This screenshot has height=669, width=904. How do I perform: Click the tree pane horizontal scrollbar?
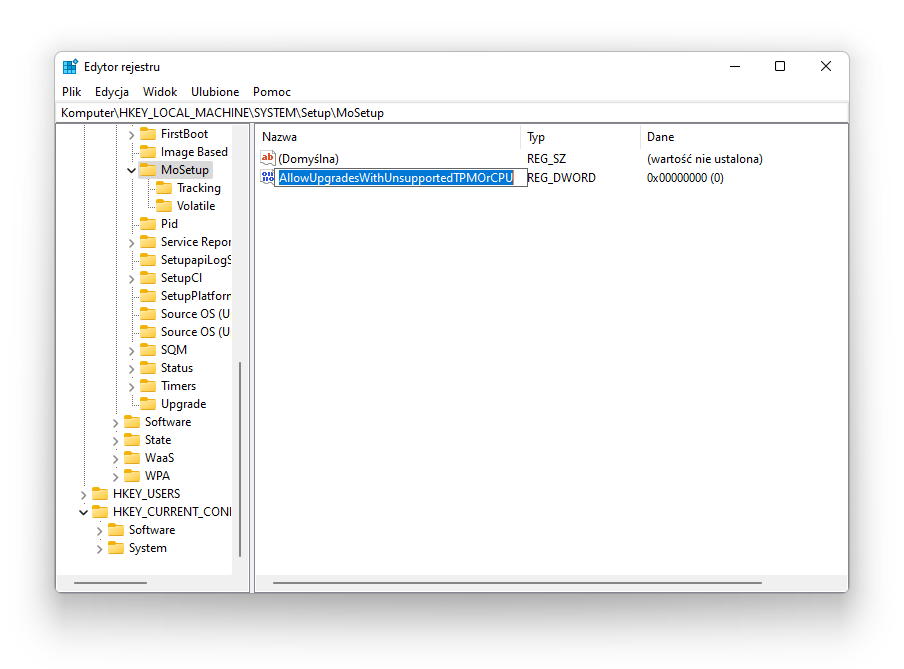pyautogui.click(x=110, y=583)
